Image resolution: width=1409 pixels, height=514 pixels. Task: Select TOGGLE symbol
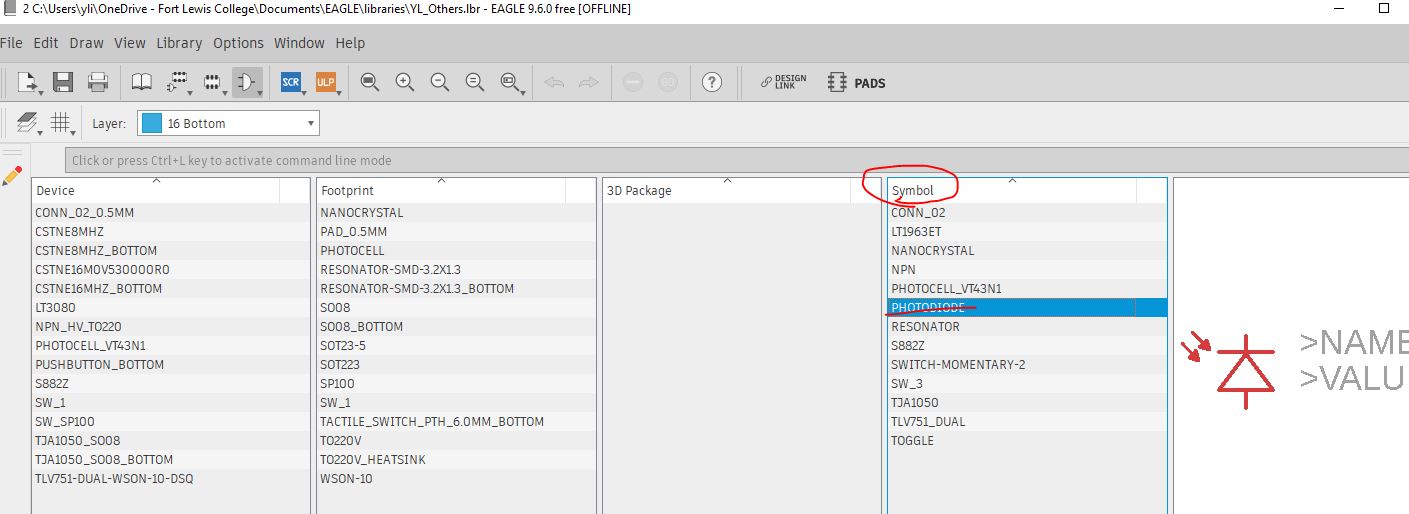click(x=1027, y=441)
